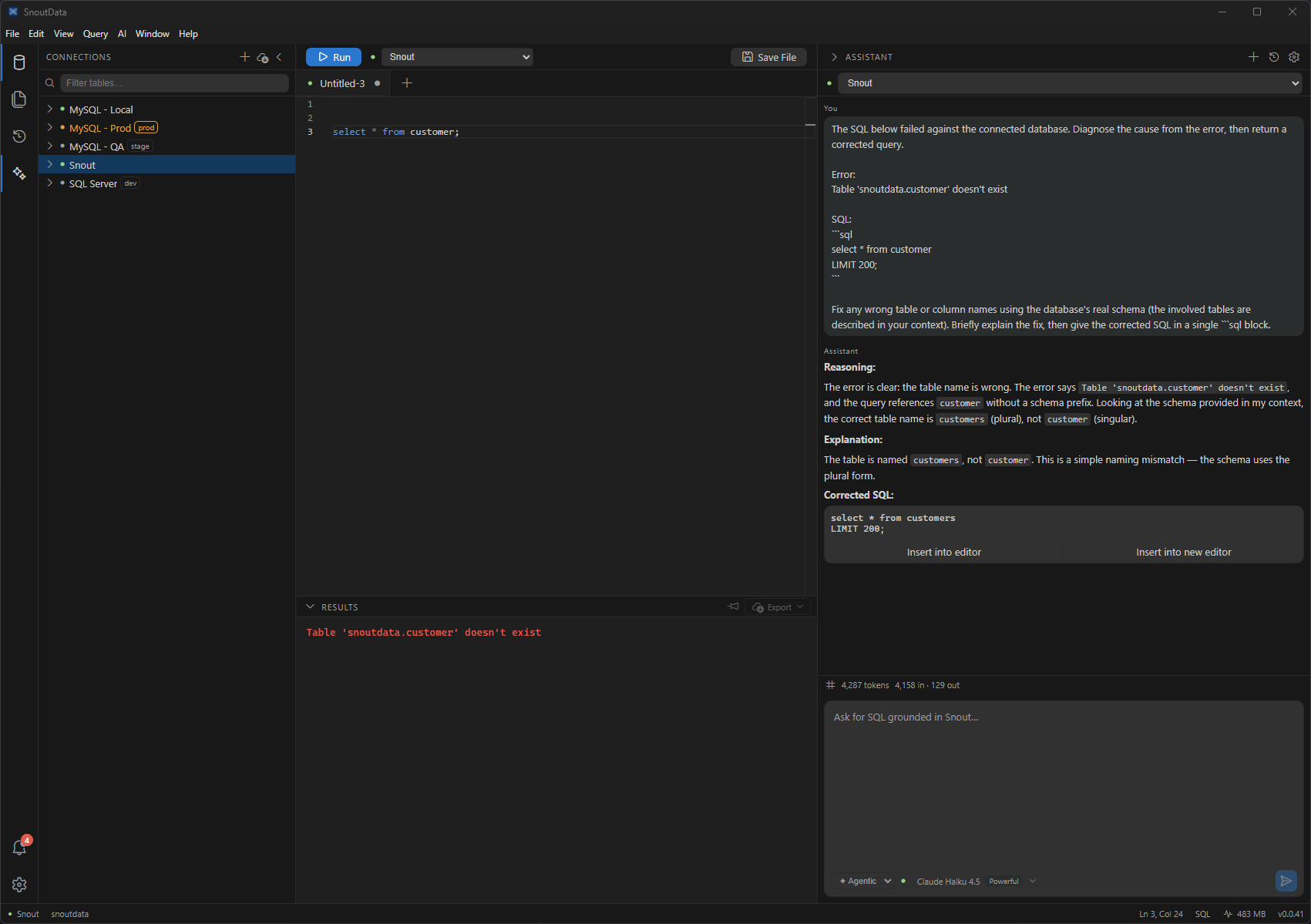Send the assistant message with arrow button
Viewport: 1311px width, 924px height.
click(x=1286, y=881)
